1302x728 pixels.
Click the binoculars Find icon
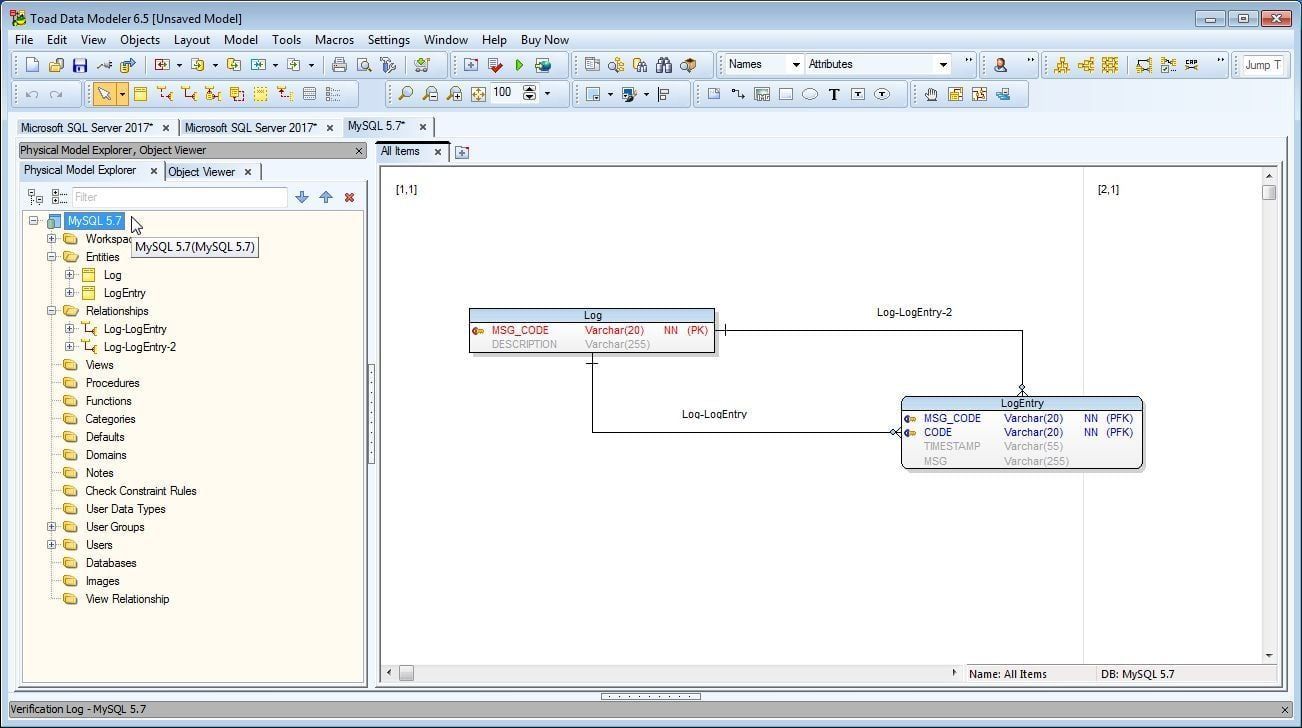pos(664,65)
